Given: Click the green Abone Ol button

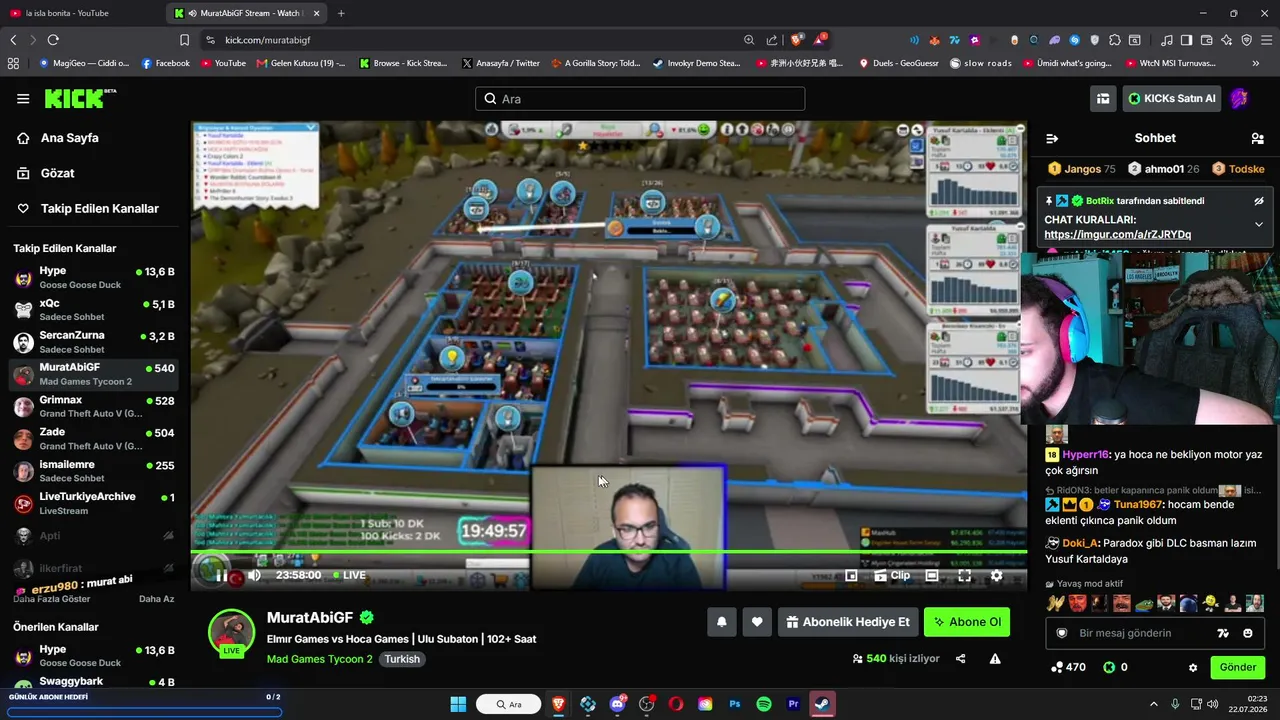Looking at the screenshot, I should 967,622.
